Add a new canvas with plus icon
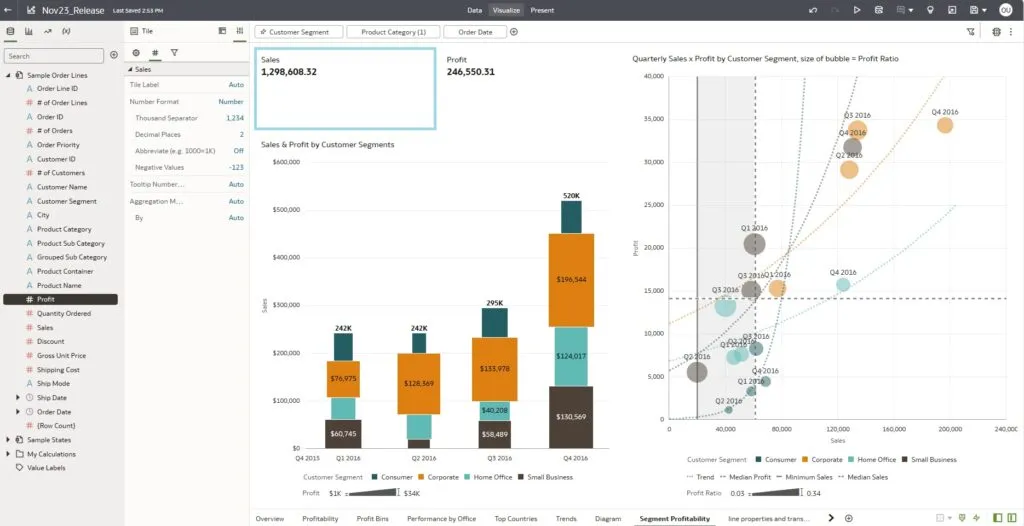The height and width of the screenshot is (526, 1024). pyautogui.click(x=849, y=518)
